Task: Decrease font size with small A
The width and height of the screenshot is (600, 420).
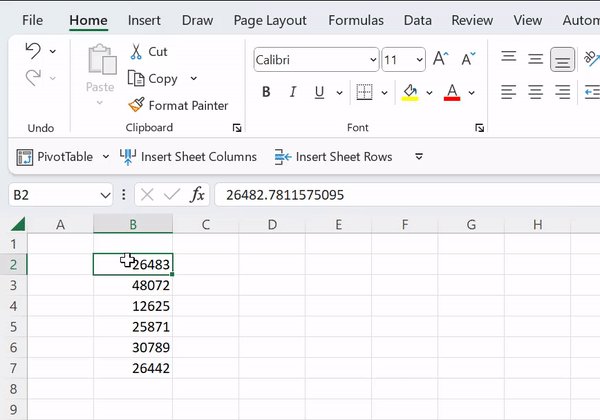Action: pos(468,59)
